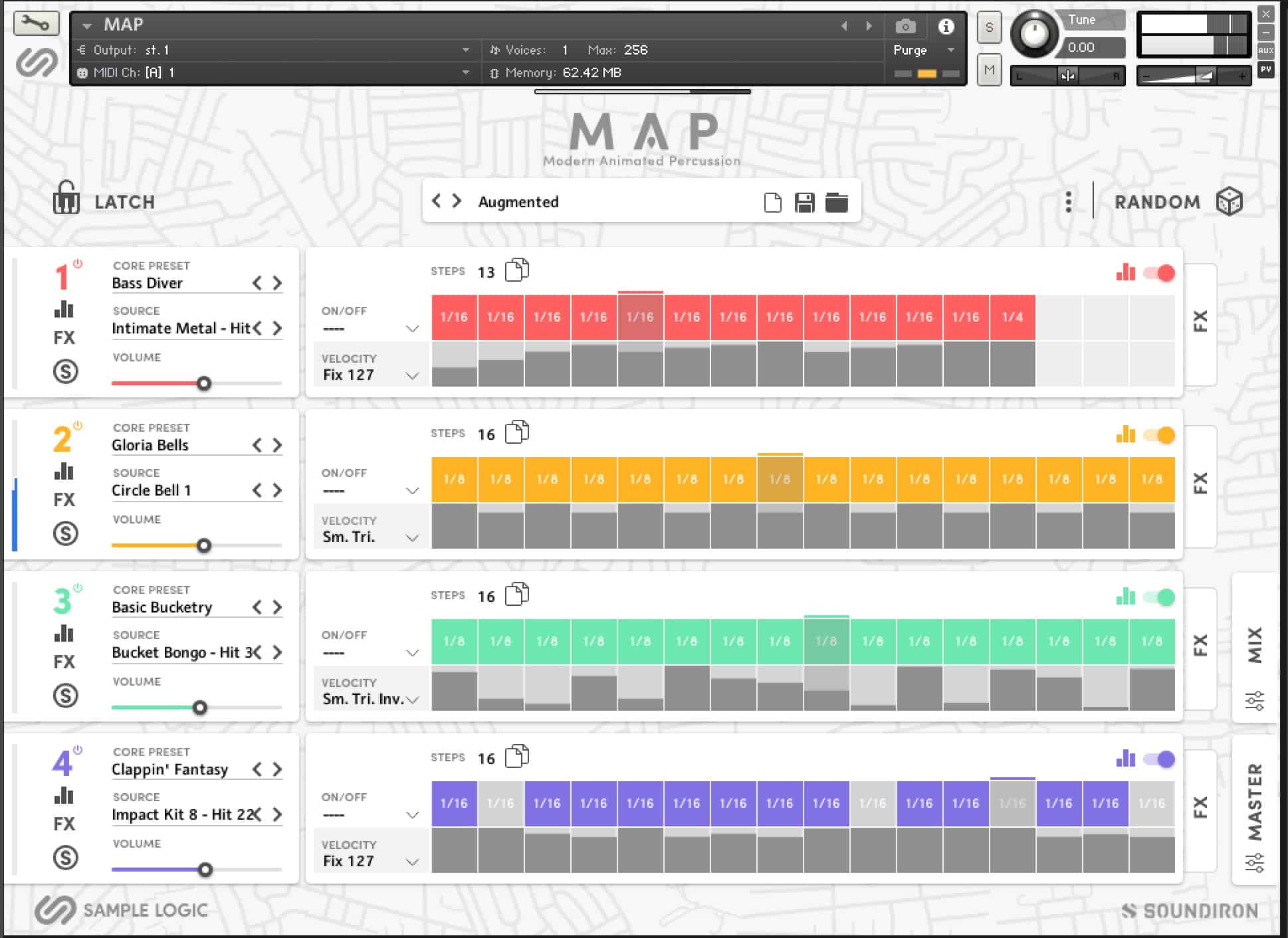Copy channel 1's step pattern via the copy icon

pos(517,270)
